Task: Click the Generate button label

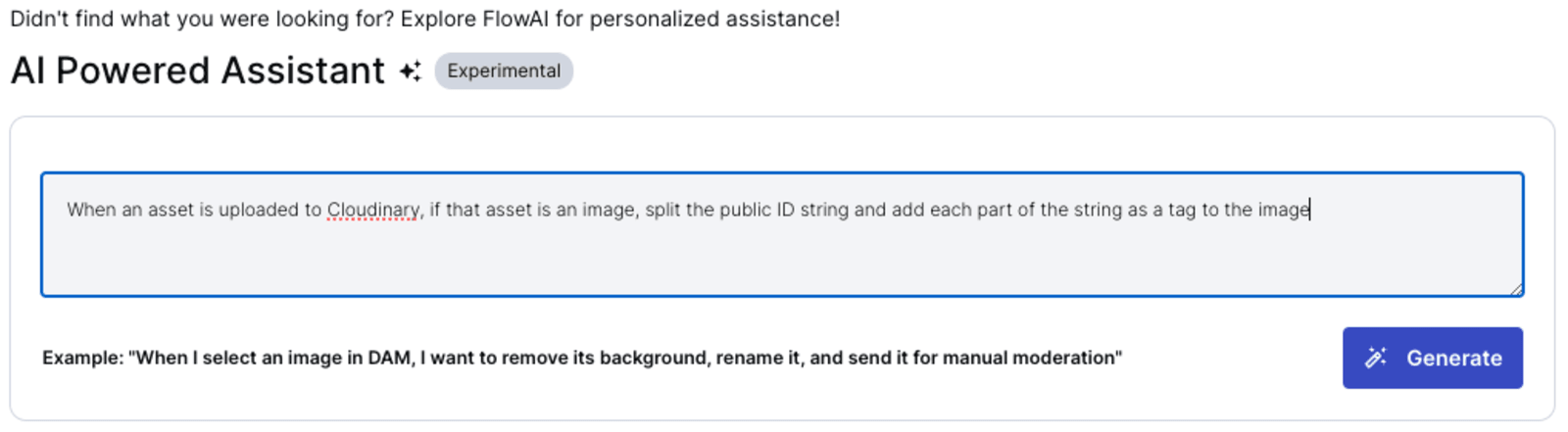Action: click(1454, 359)
